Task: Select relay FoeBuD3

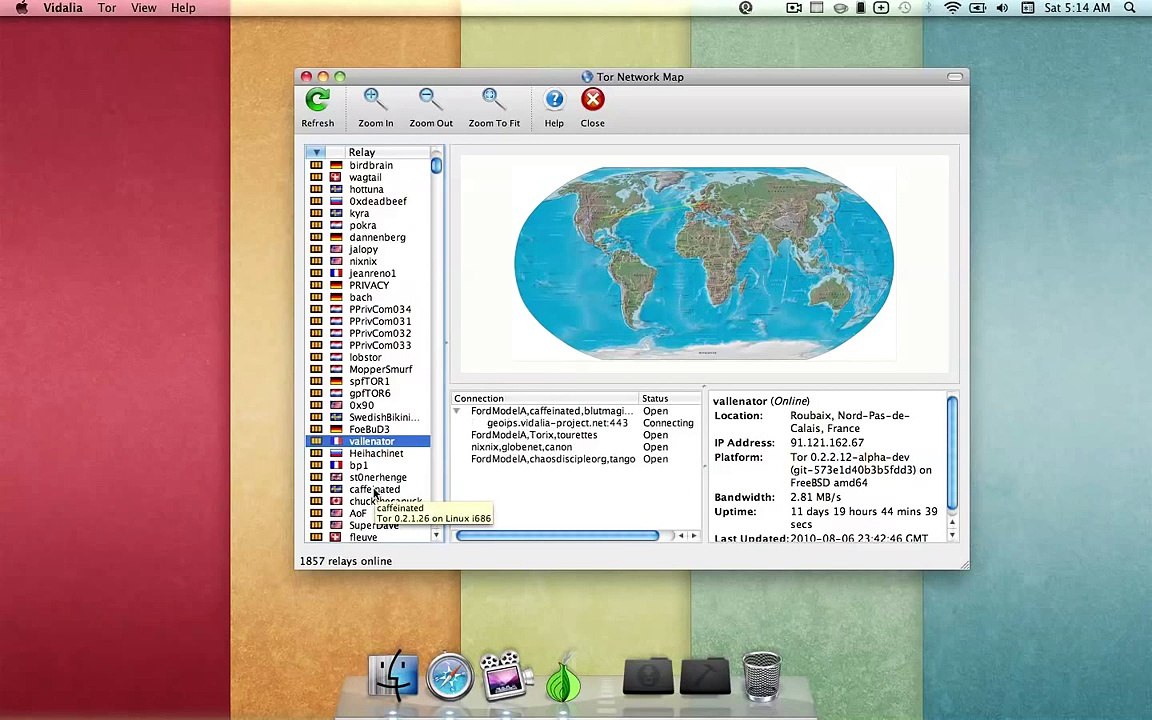Action: 368,429
